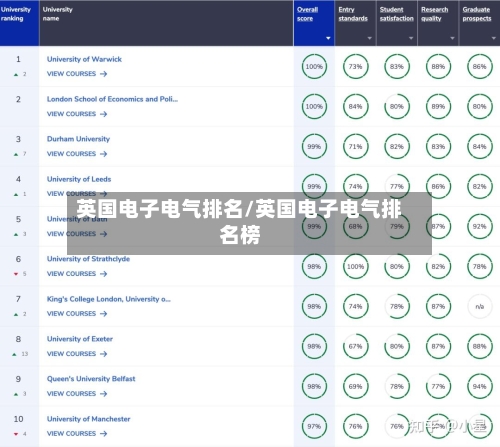The image size is (500, 447).
Task: Click the Graduate prospects sort arrow
Action: pos(494,38)
